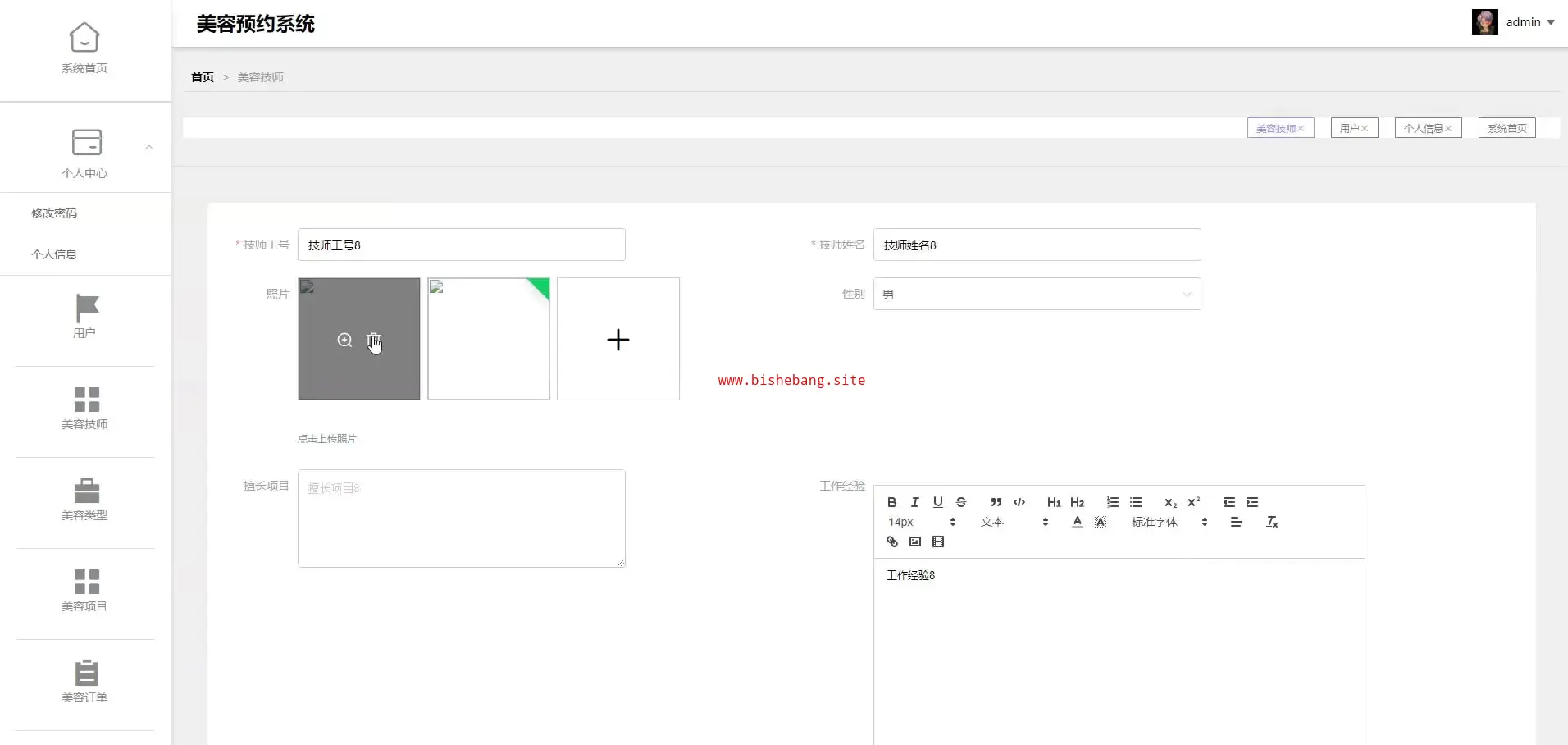Select 个人信息 in the sidebar submenu
1568x745 pixels.
pyautogui.click(x=54, y=254)
